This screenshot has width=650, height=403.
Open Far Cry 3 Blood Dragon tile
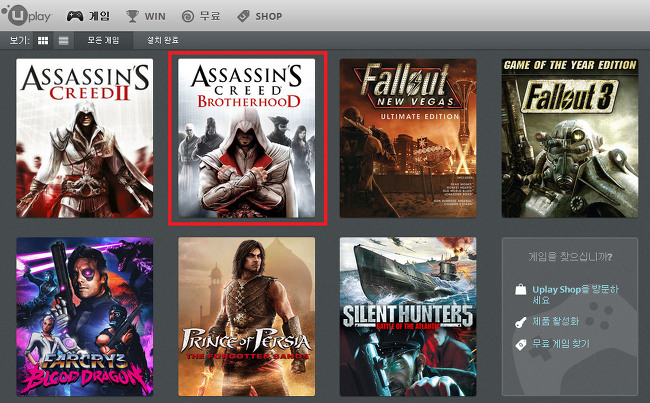(x=85, y=317)
